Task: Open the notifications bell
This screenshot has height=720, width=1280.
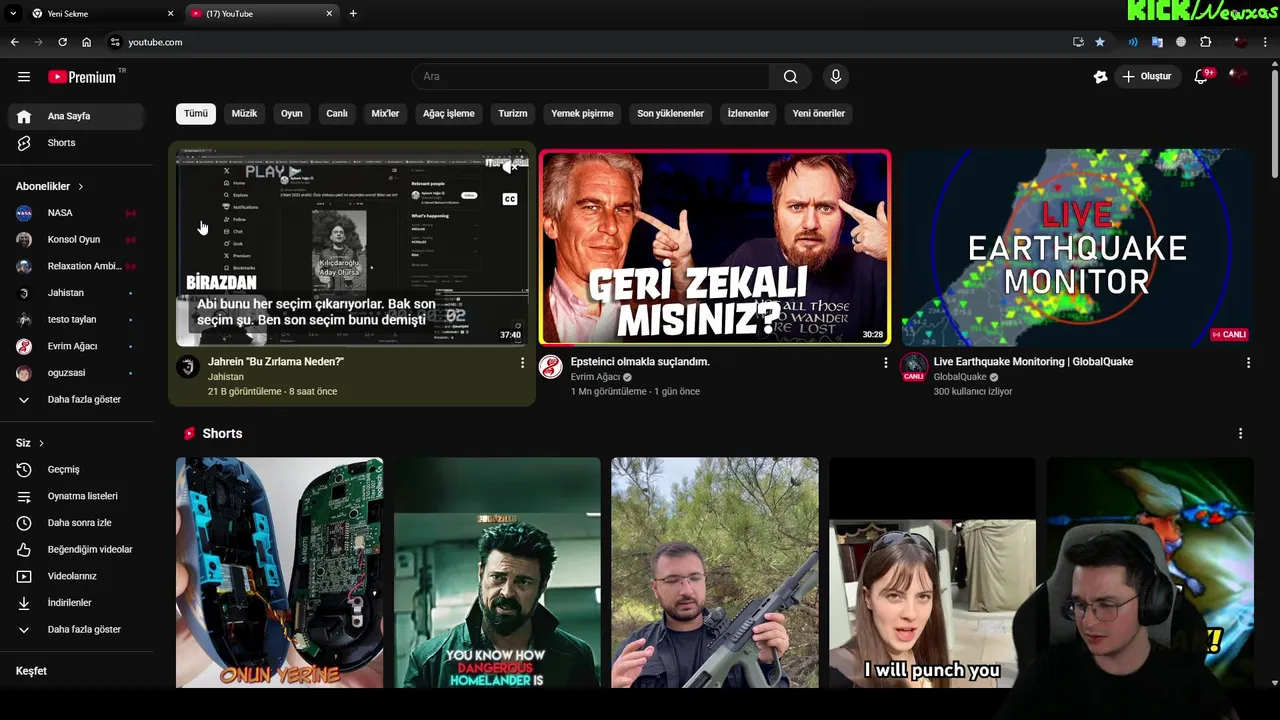Action: click(x=1202, y=77)
